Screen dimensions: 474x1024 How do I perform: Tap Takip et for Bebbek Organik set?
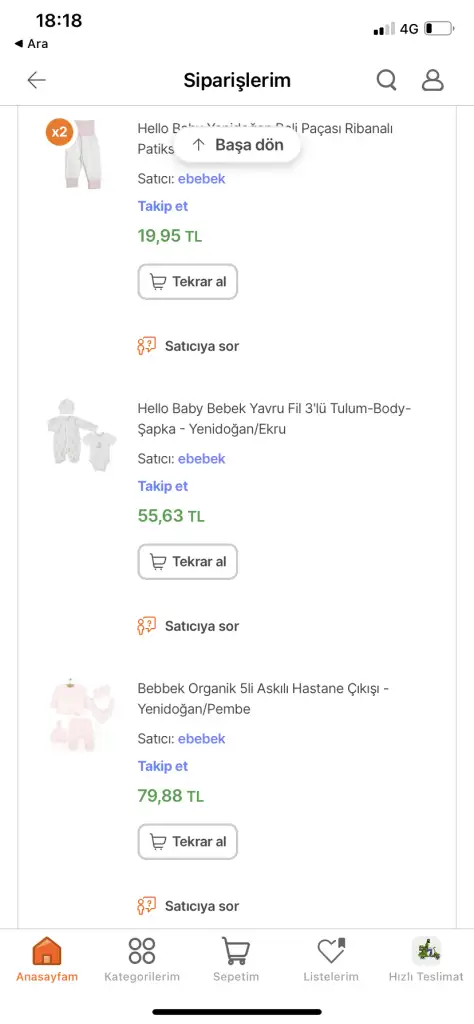point(163,766)
